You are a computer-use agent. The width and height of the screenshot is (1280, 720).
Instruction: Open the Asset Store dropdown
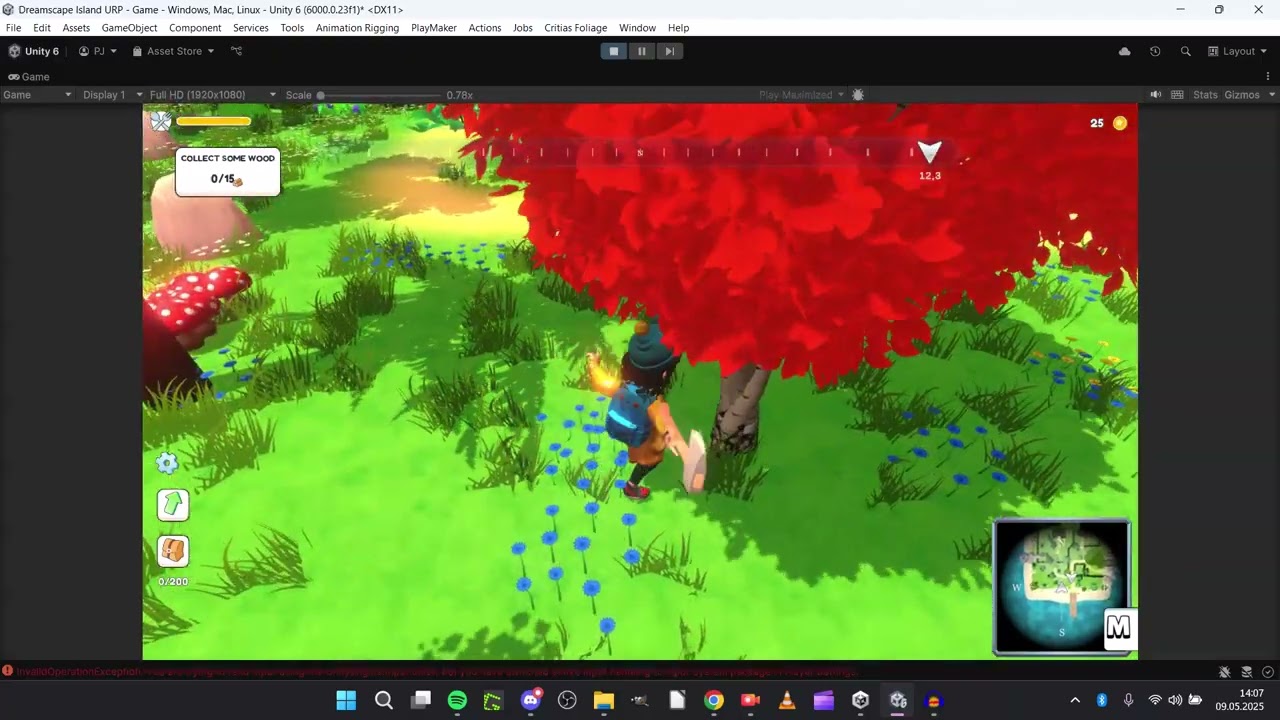(x=174, y=51)
